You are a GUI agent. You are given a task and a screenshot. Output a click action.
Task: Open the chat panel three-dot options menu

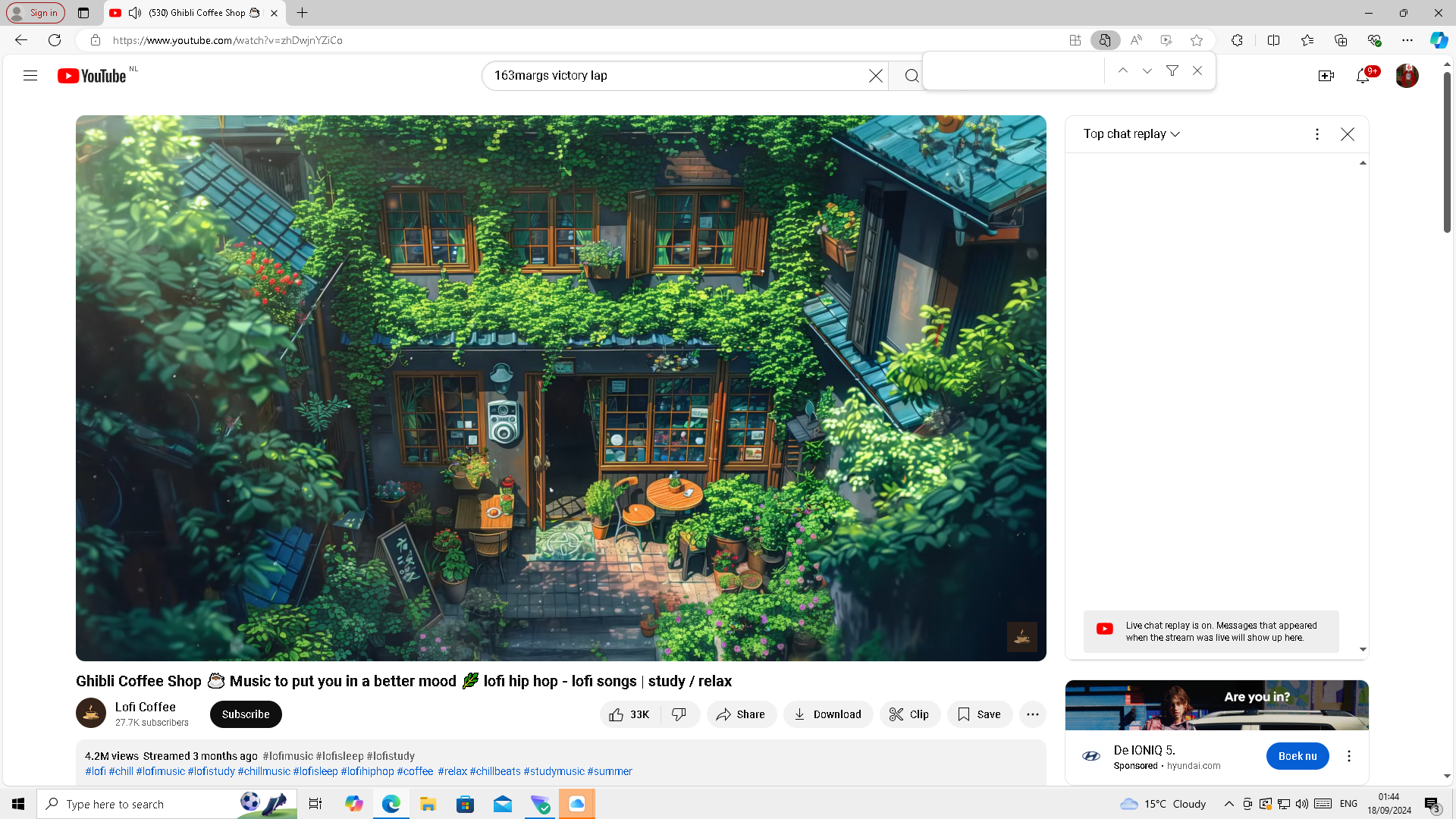coord(1316,134)
